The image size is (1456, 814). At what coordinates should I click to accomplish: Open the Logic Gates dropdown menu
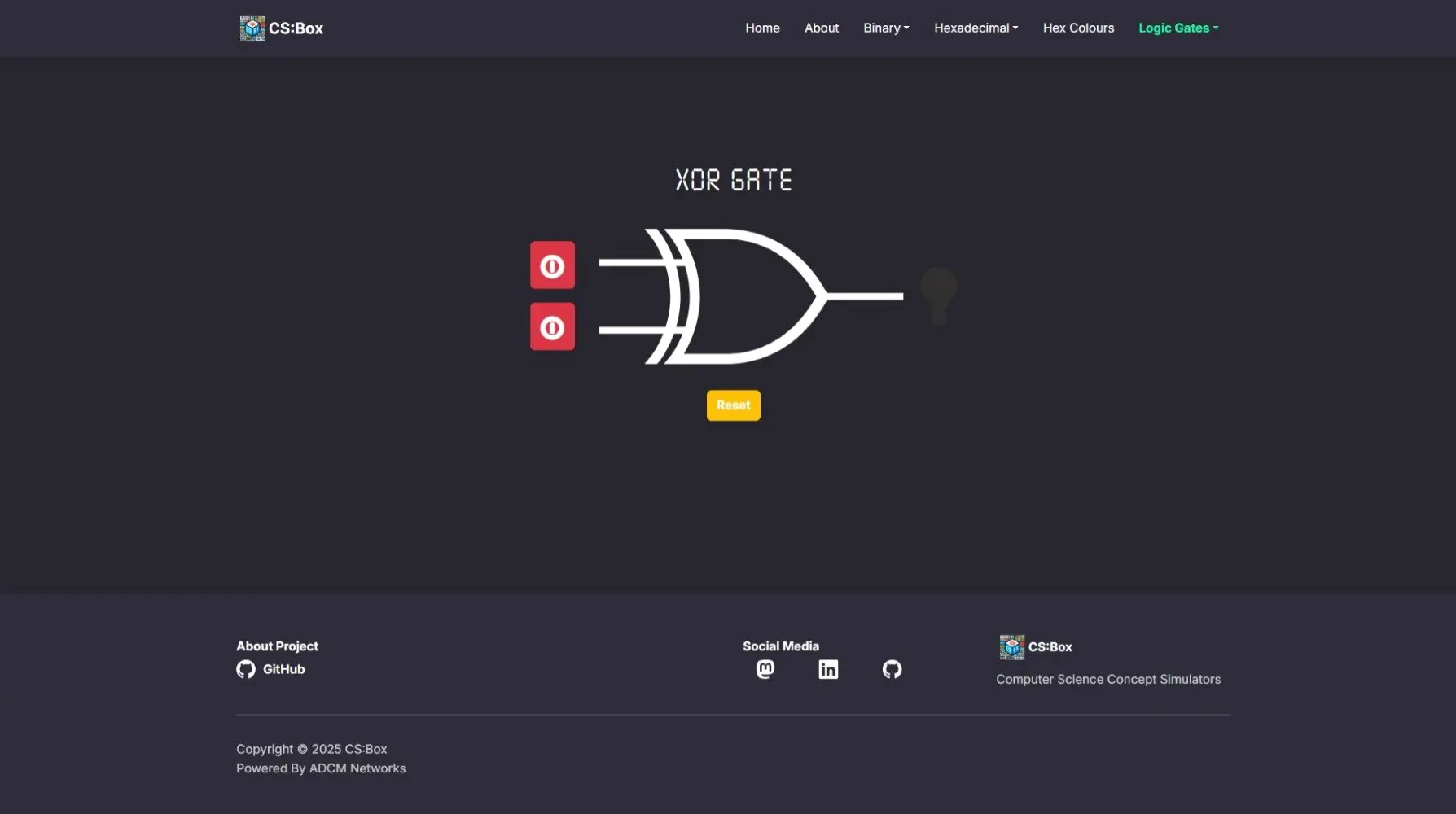1178,27
